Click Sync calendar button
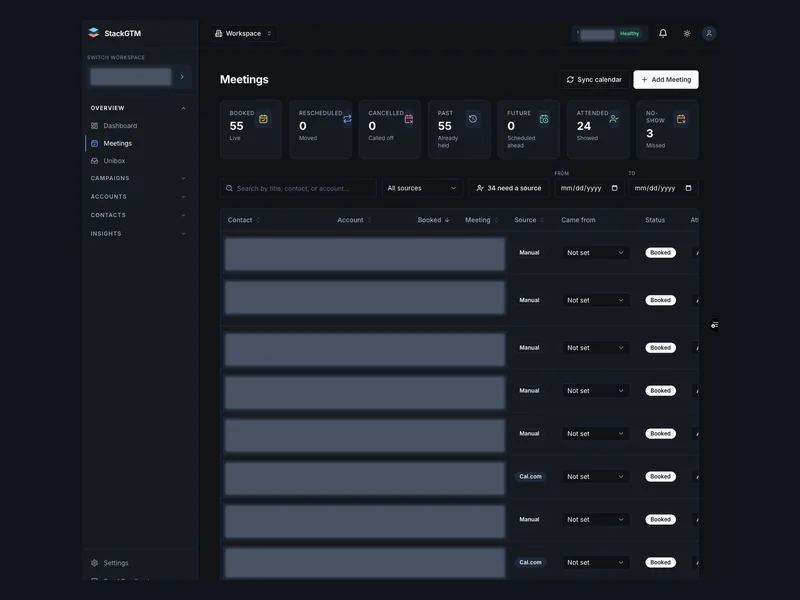 pyautogui.click(x=594, y=80)
